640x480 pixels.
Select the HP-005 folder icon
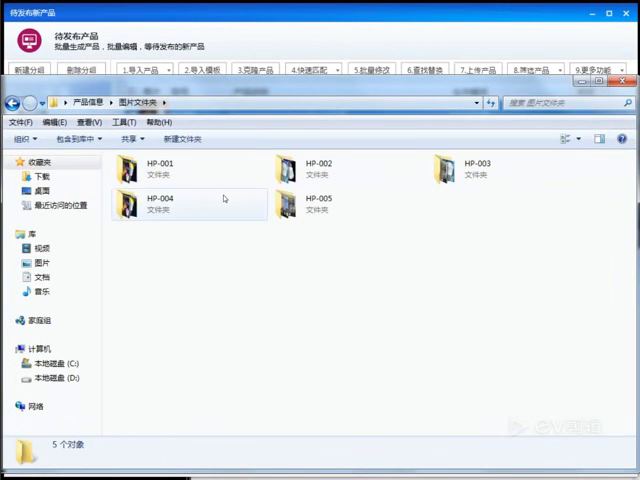(x=286, y=204)
